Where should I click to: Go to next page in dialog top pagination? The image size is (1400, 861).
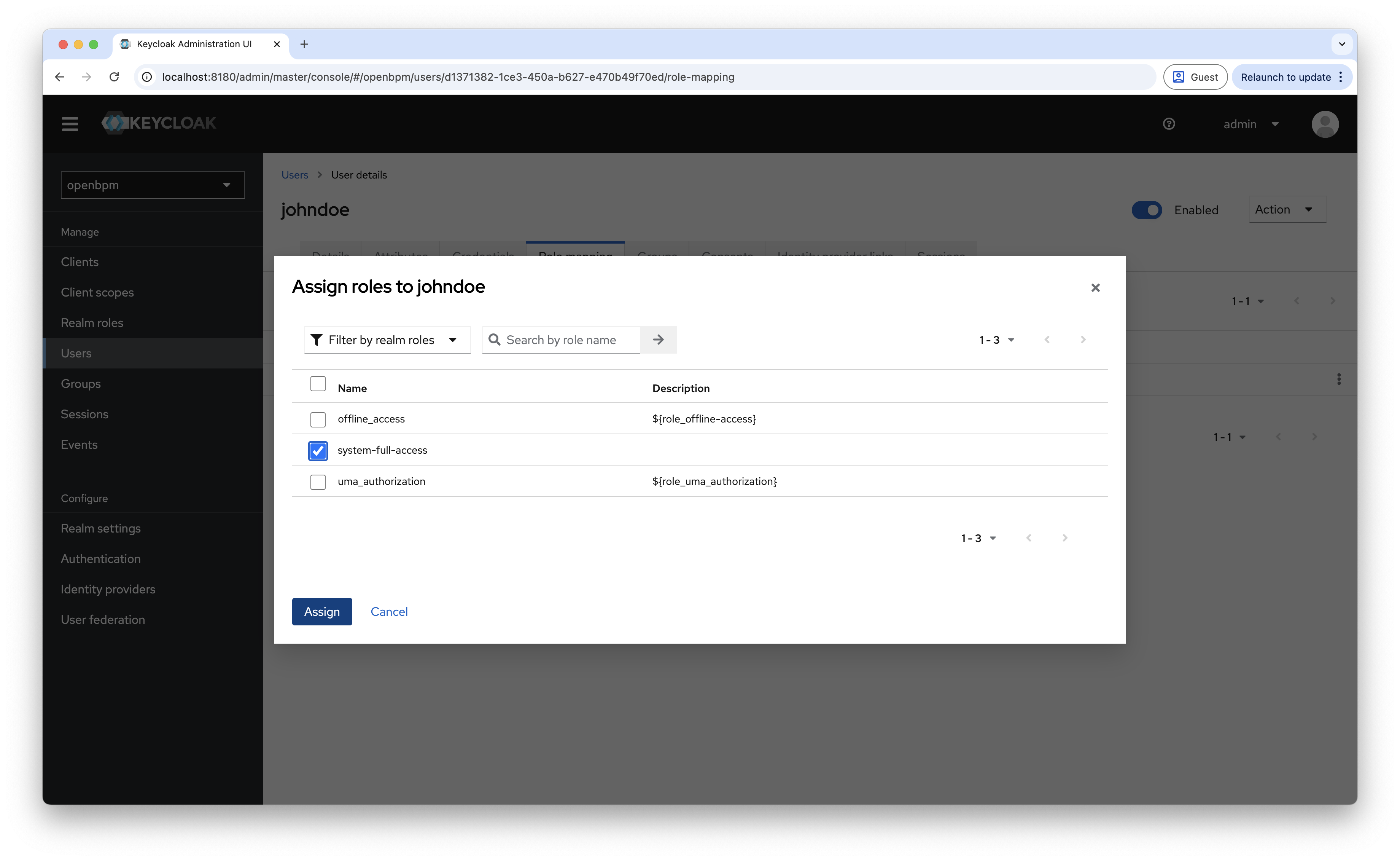pos(1082,340)
